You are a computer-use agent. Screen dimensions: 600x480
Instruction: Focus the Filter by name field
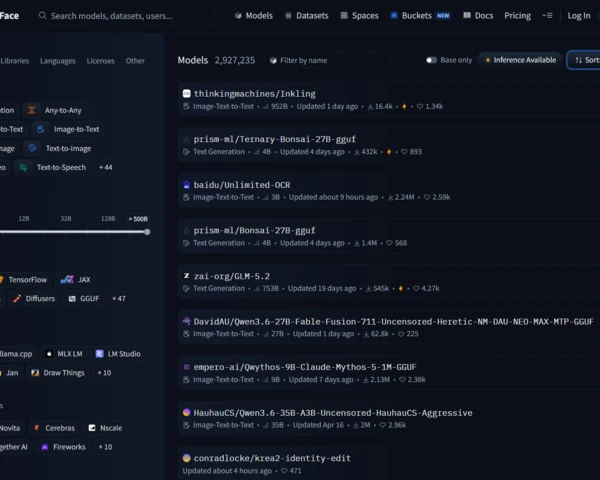click(x=327, y=60)
